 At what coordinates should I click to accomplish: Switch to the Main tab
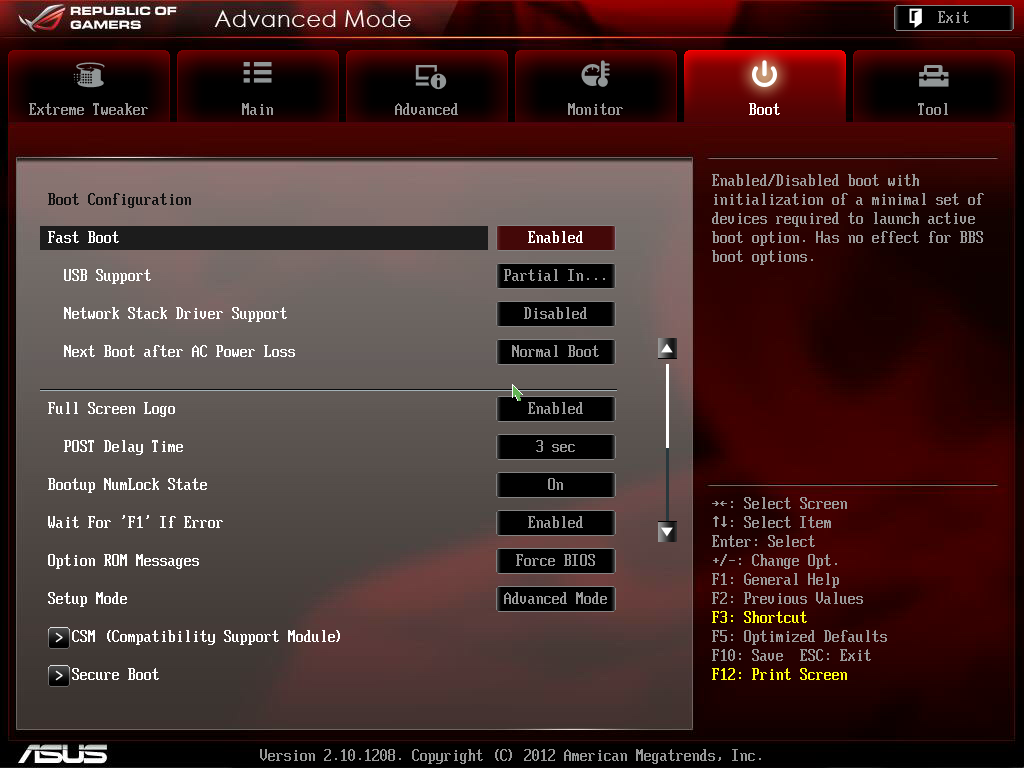click(x=257, y=86)
